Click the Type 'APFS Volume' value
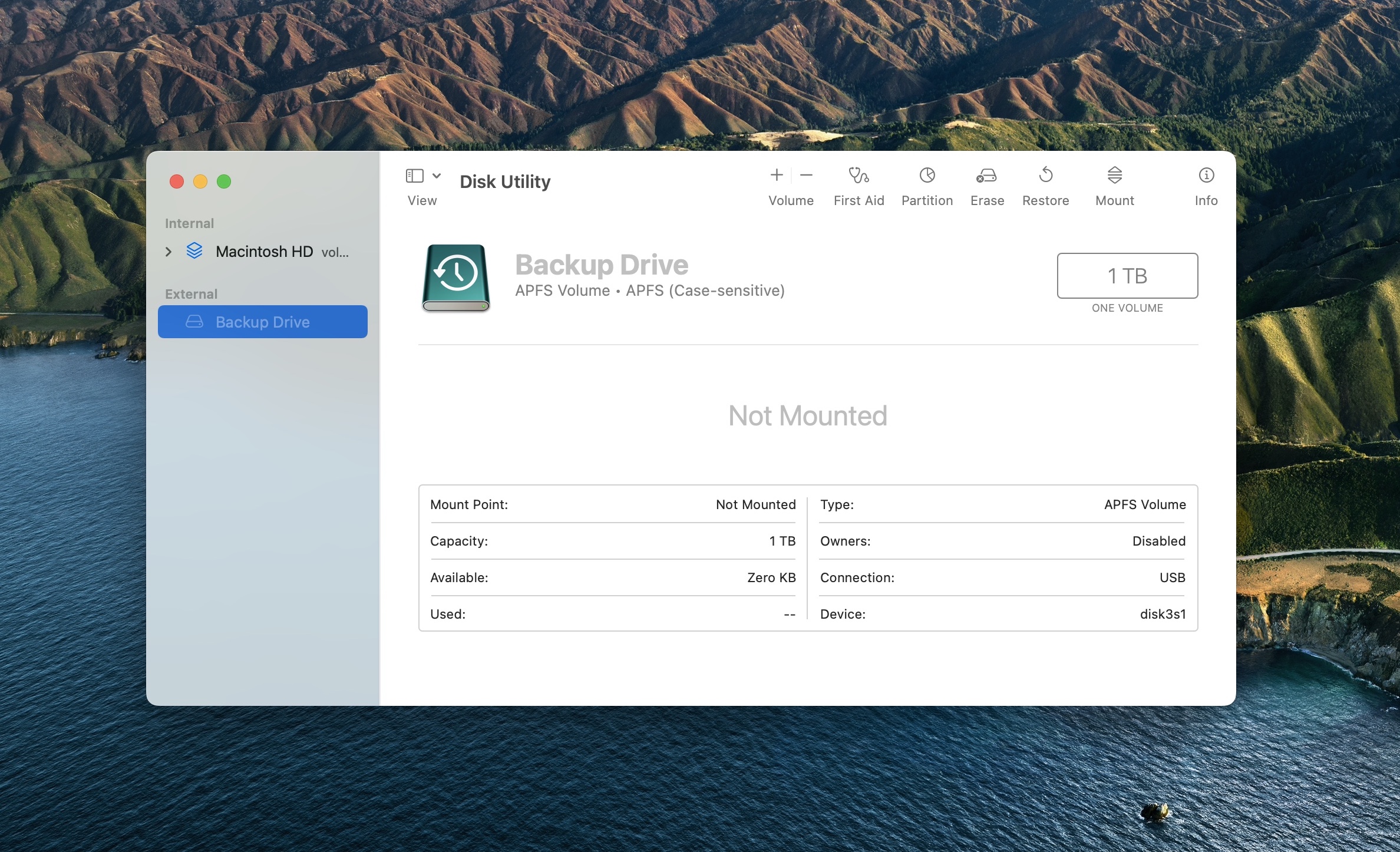This screenshot has width=1400, height=852. [x=1145, y=505]
